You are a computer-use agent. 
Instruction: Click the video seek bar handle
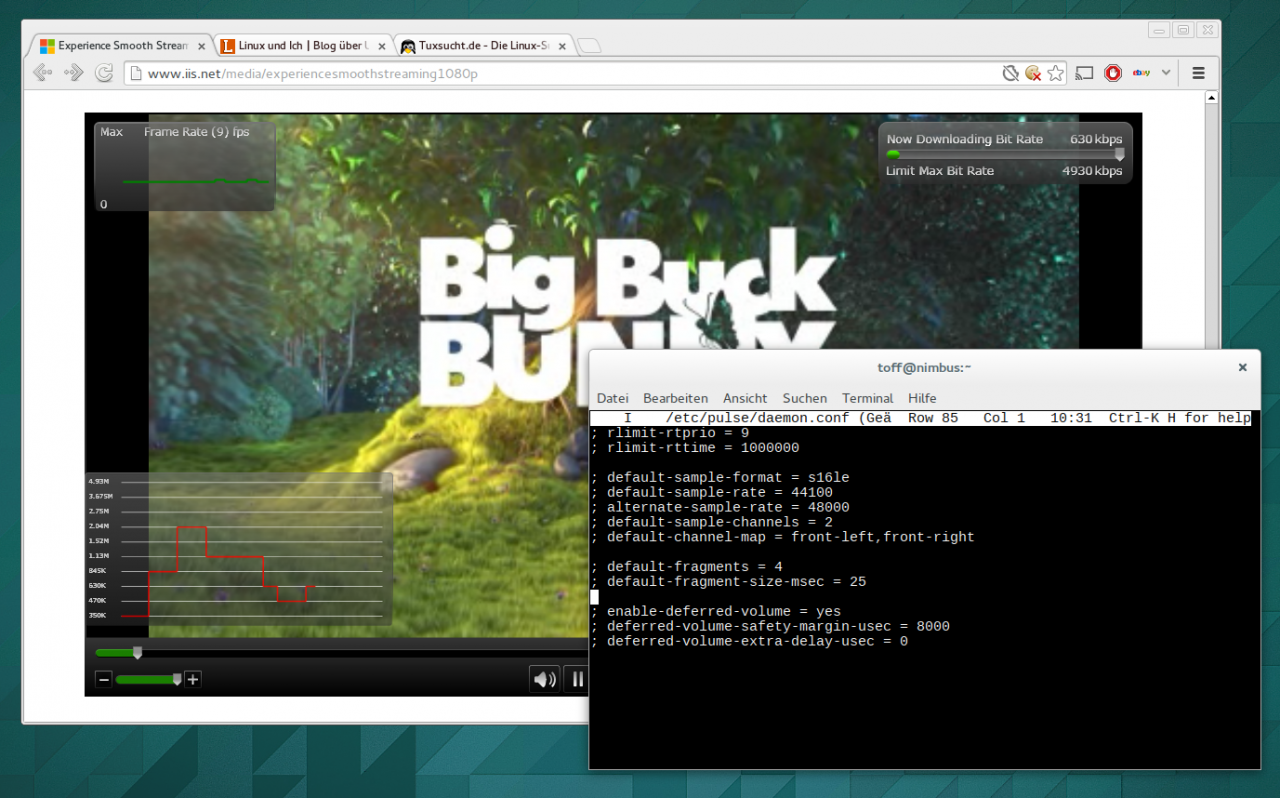coord(138,652)
